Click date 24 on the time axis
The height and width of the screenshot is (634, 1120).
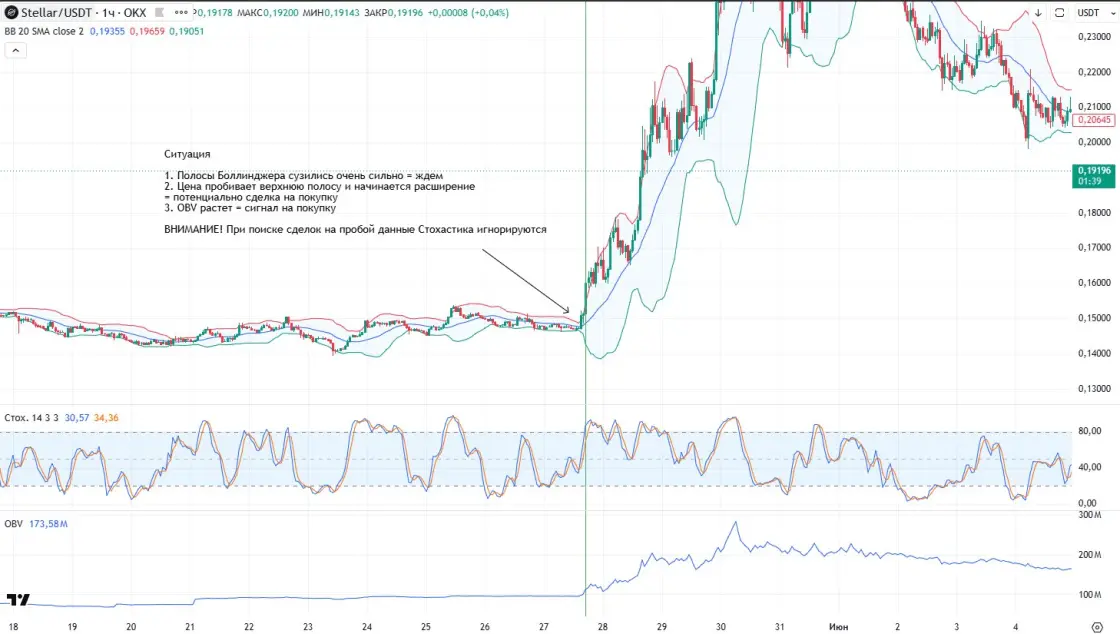pyautogui.click(x=366, y=627)
